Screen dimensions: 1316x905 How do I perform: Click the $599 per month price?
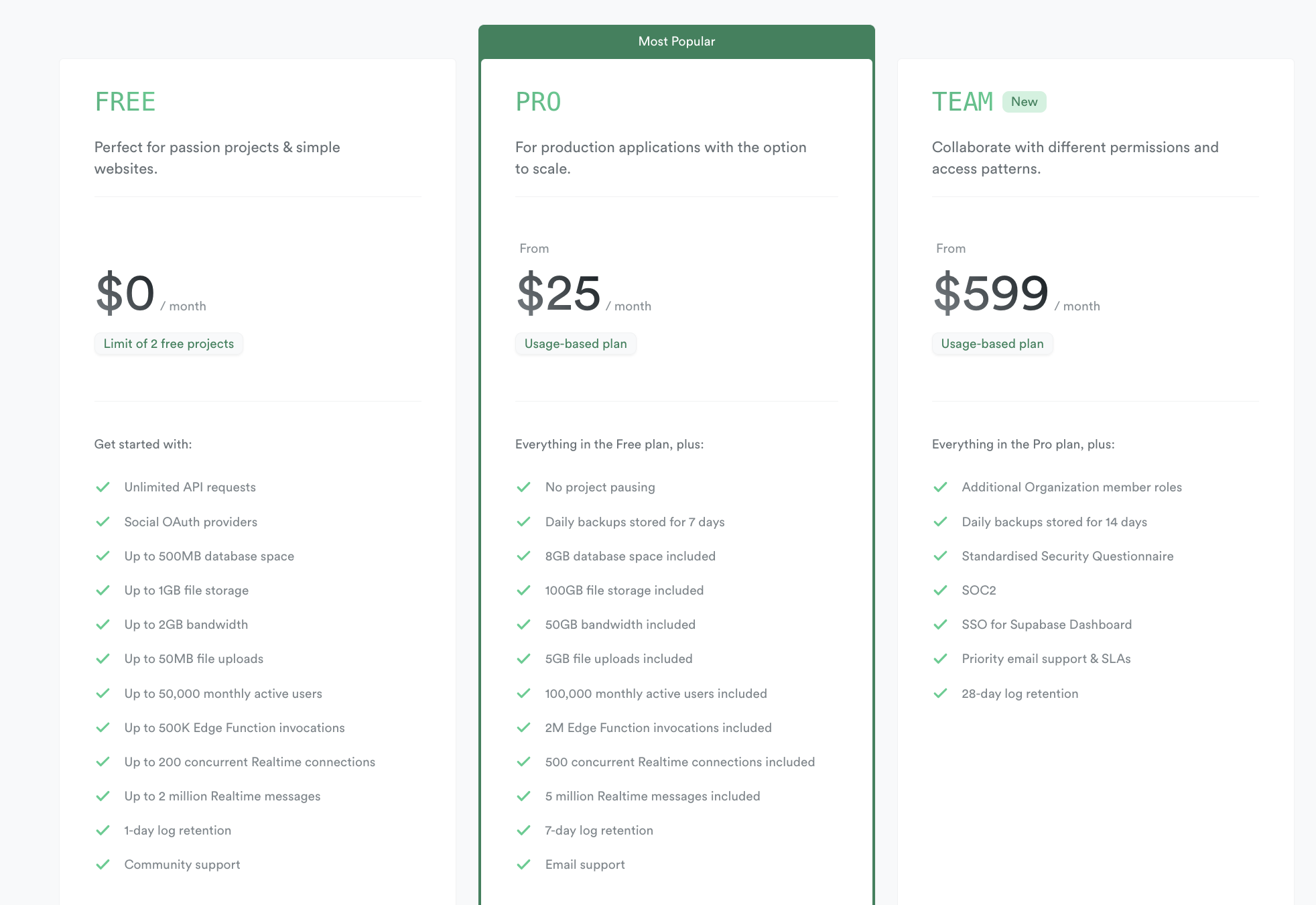tap(991, 291)
